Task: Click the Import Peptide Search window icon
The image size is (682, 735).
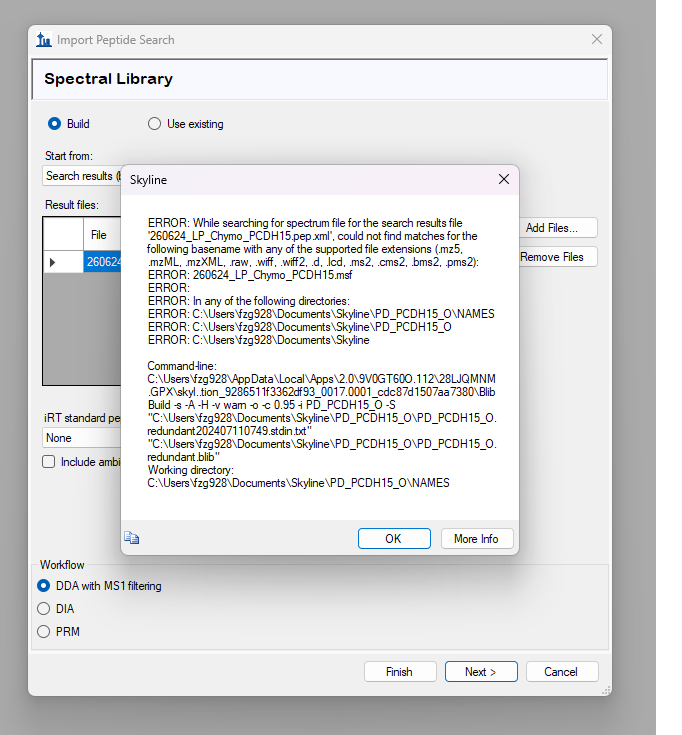Action: click(44, 40)
